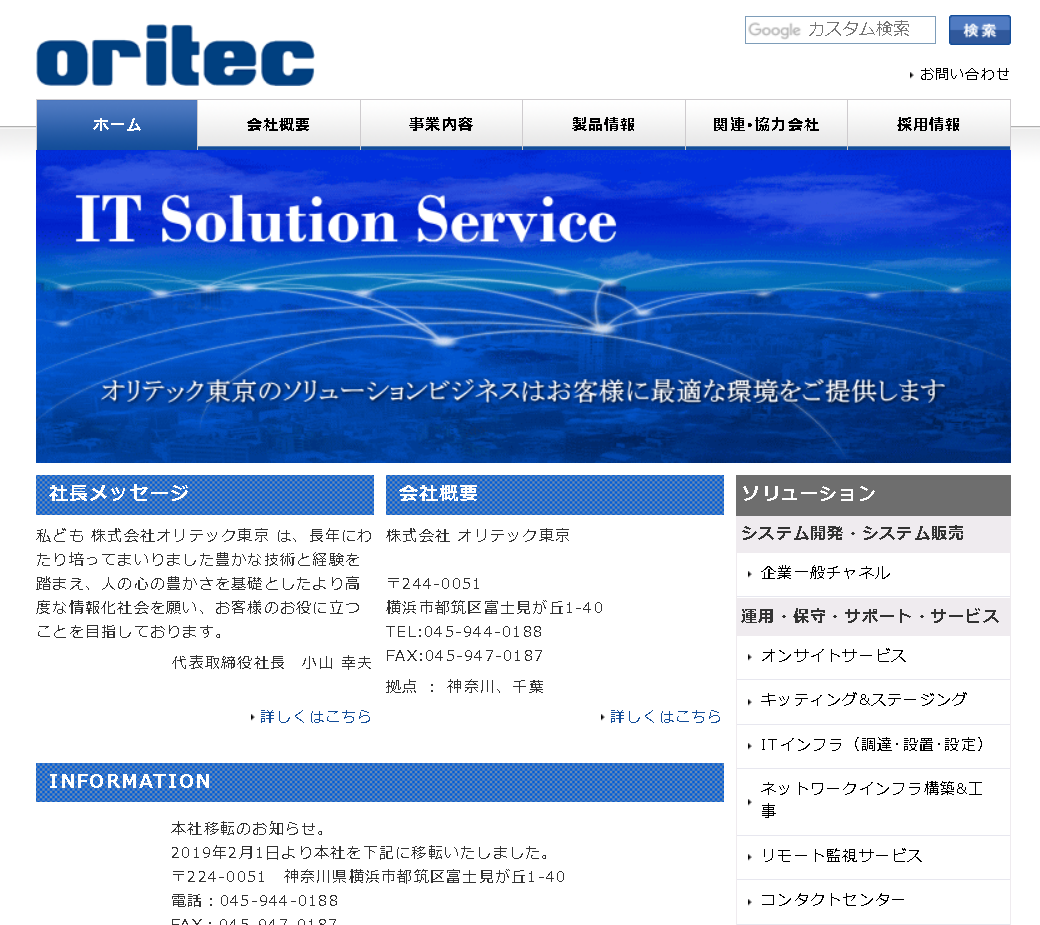Click the oritec logo
Image resolution: width=1040 pixels, height=925 pixels.
point(175,57)
